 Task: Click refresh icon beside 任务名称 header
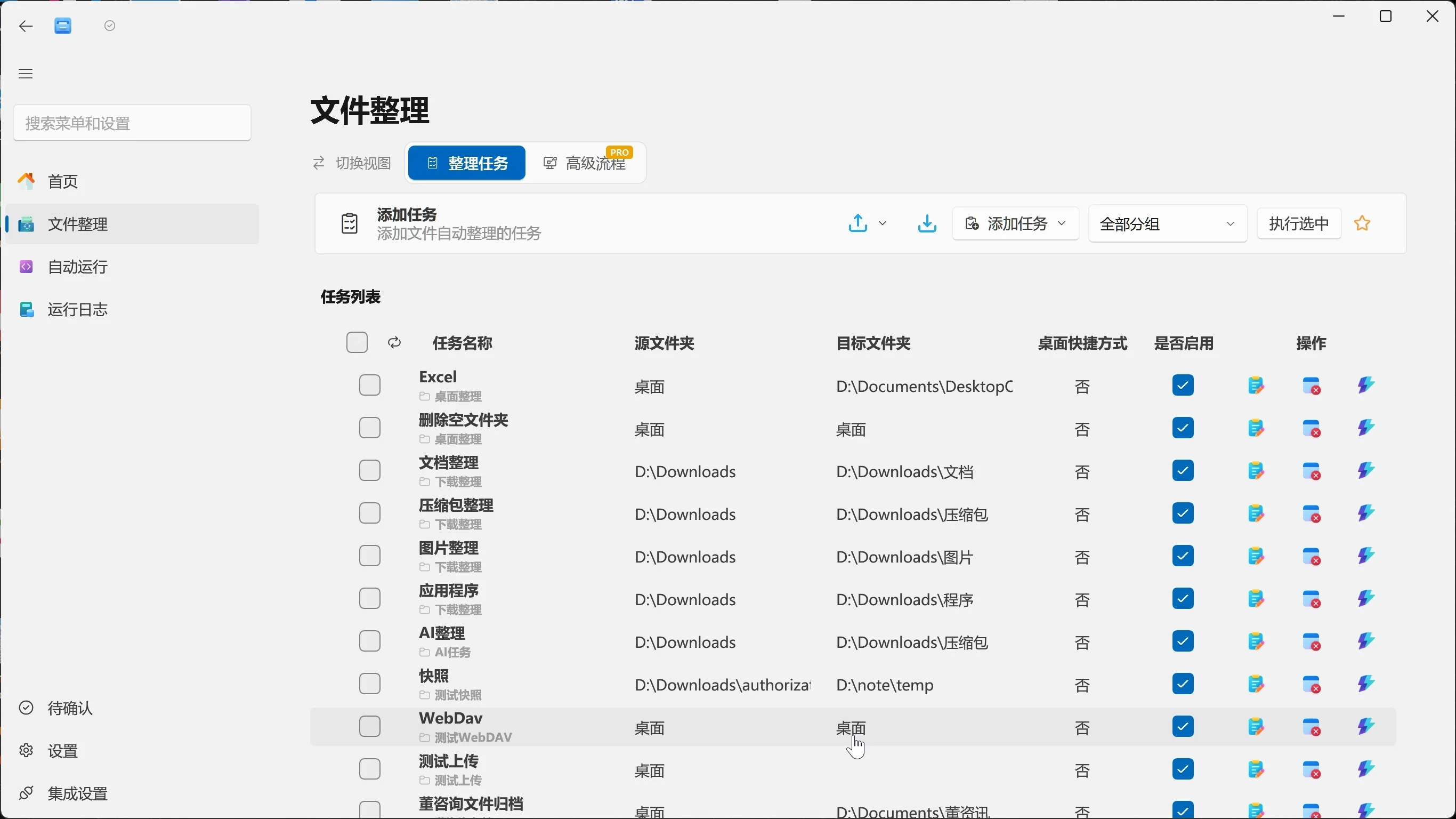pyautogui.click(x=394, y=342)
